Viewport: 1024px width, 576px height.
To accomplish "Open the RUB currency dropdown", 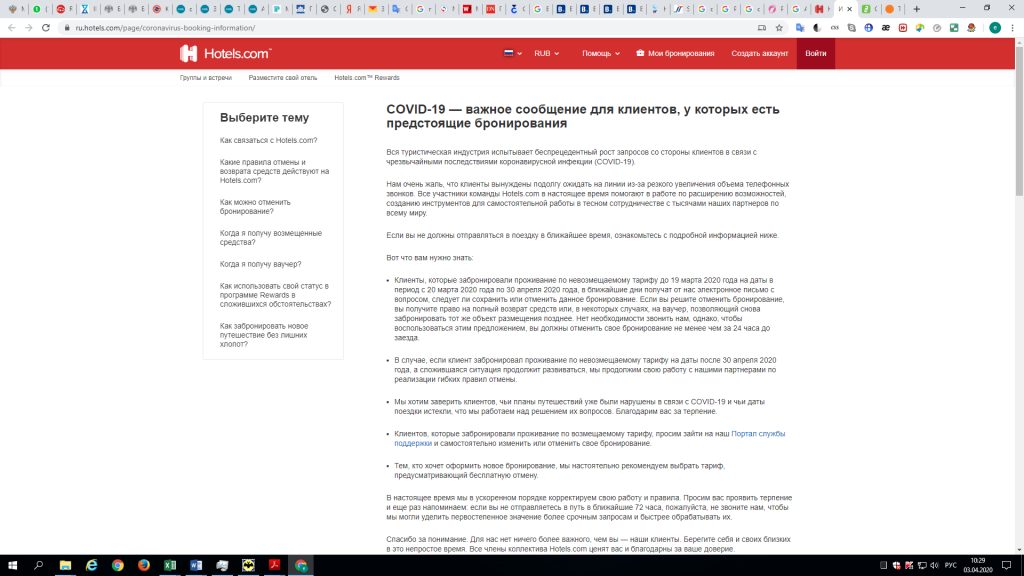I will (x=546, y=53).
